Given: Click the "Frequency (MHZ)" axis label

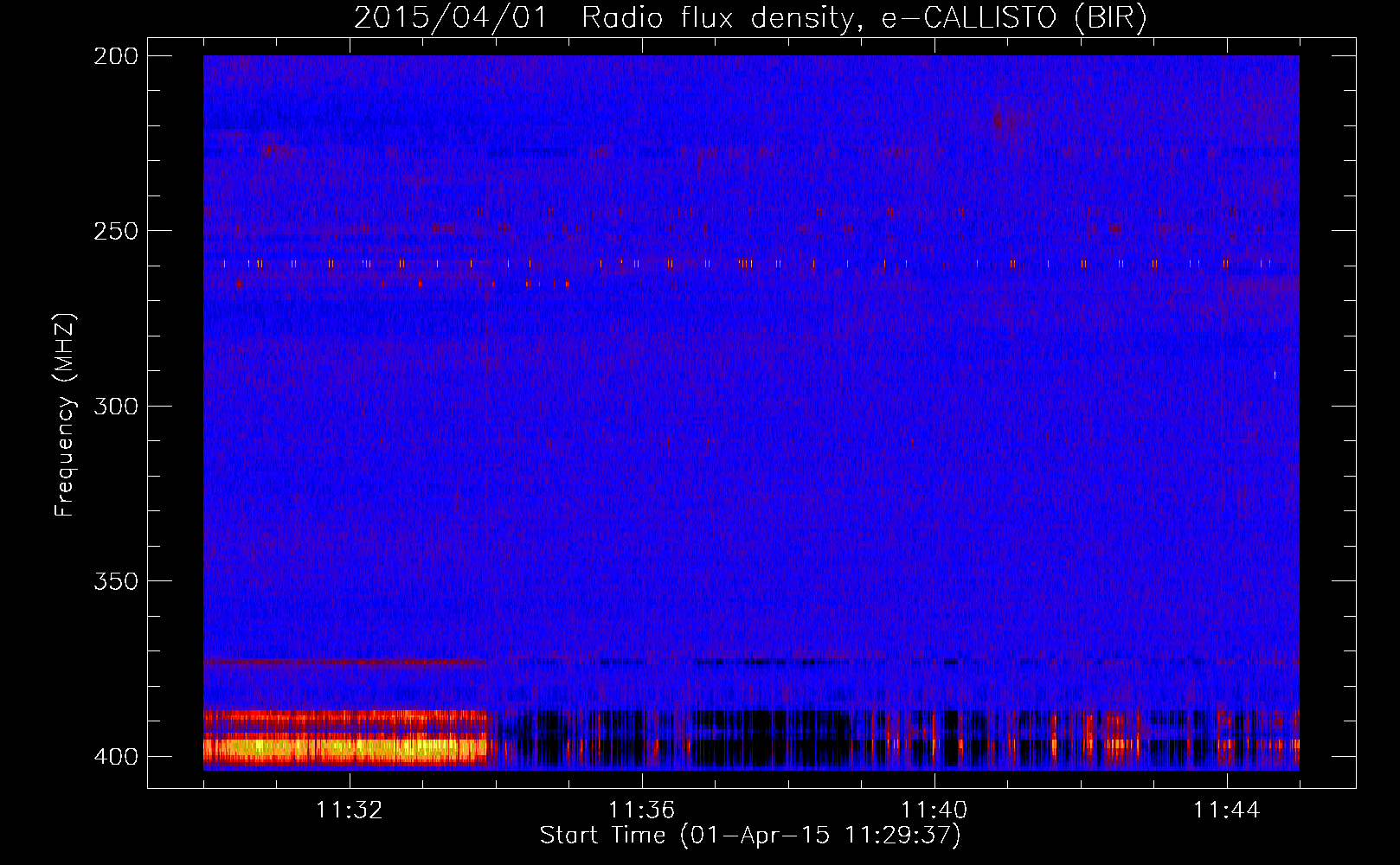Looking at the screenshot, I should tap(65, 414).
